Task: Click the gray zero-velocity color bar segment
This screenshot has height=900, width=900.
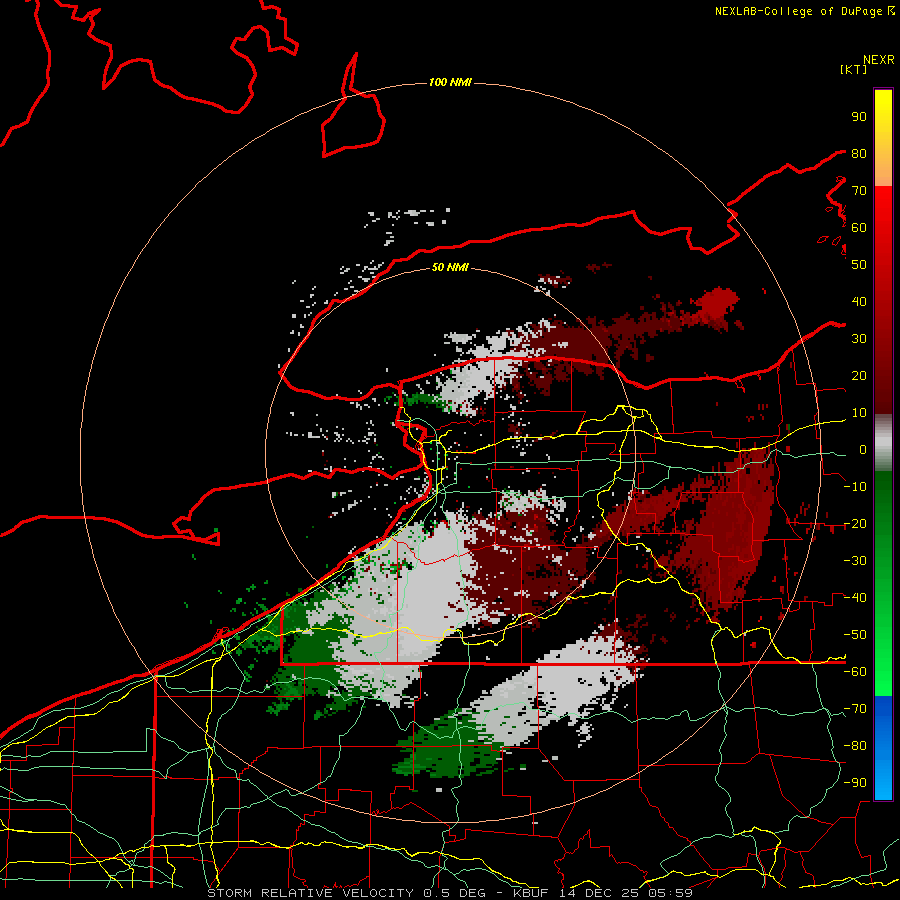Action: (883, 443)
